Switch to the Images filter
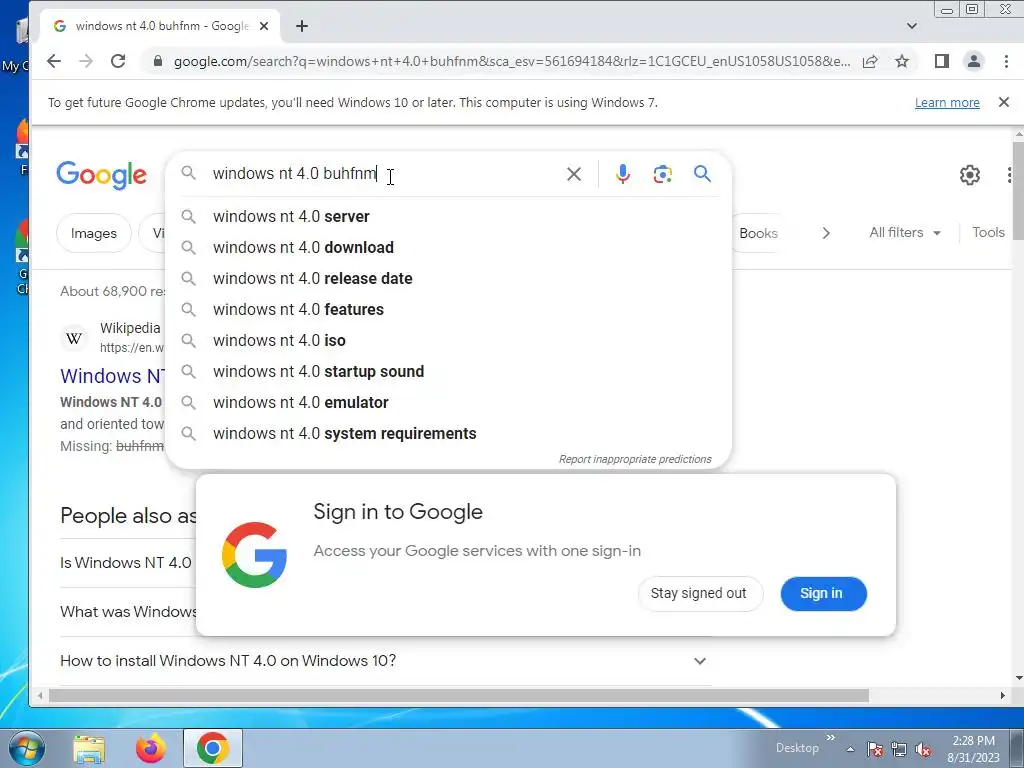Screen dimensions: 1024x768 (93, 233)
